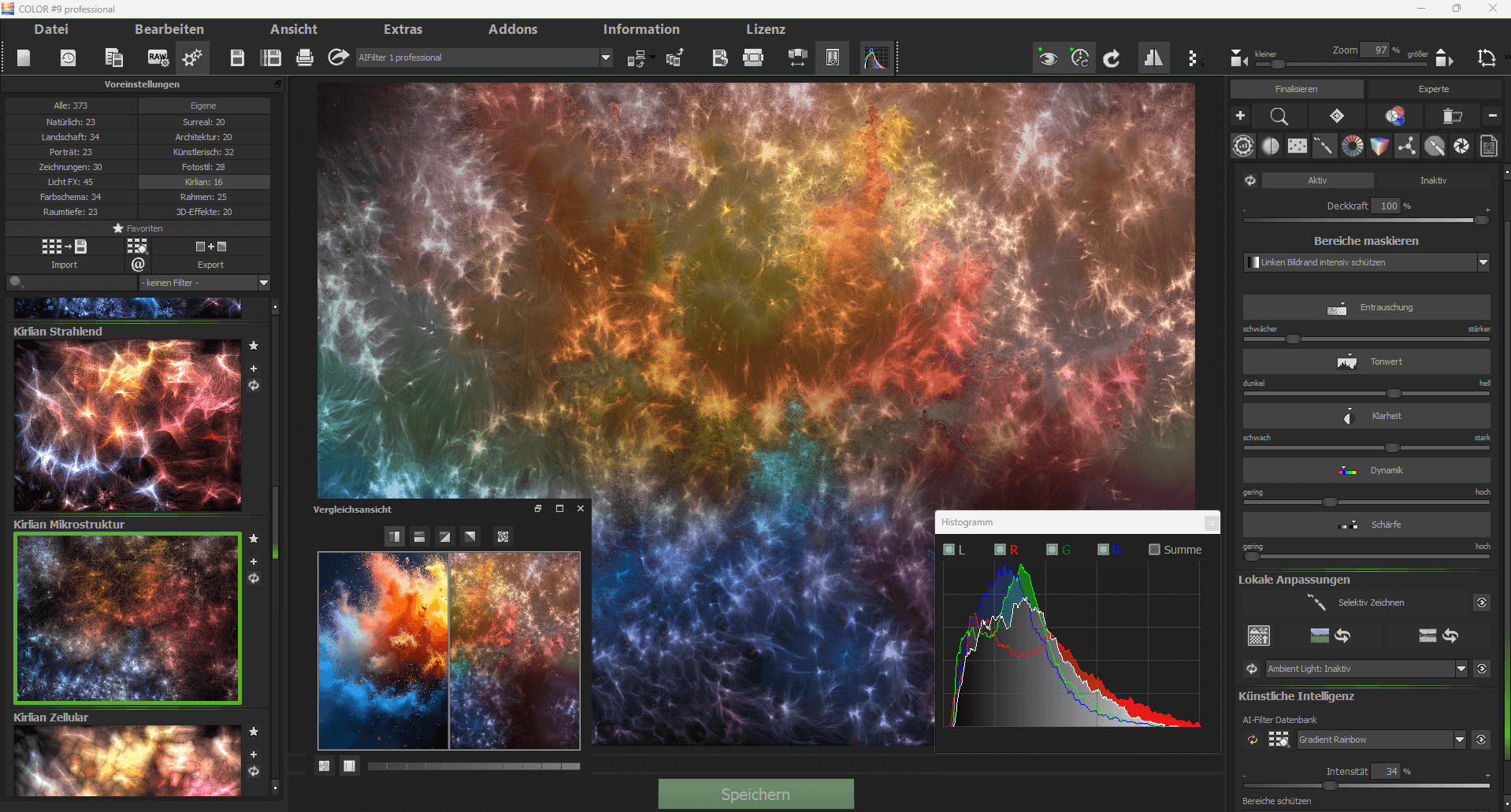
Task: Open the Addons menu
Action: [x=513, y=29]
